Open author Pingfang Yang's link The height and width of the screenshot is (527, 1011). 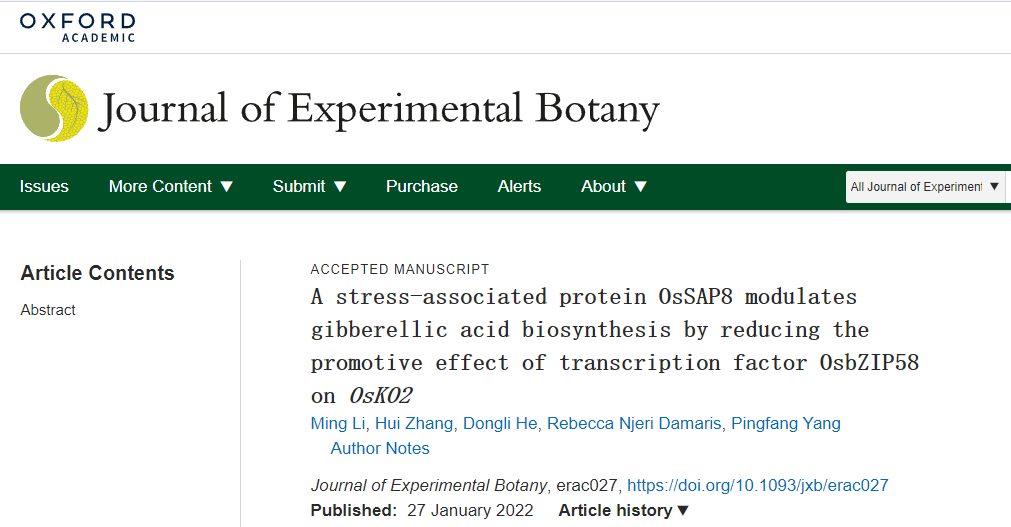pyautogui.click(x=786, y=423)
